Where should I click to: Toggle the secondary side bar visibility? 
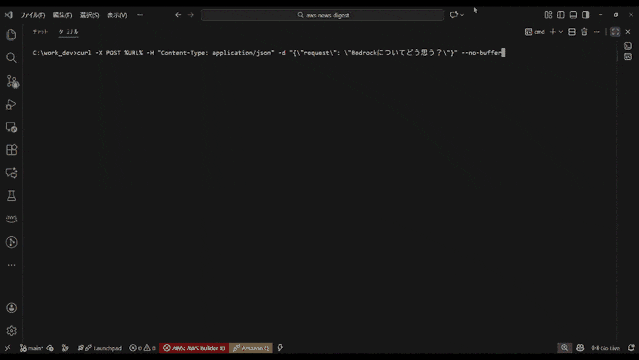click(586, 15)
